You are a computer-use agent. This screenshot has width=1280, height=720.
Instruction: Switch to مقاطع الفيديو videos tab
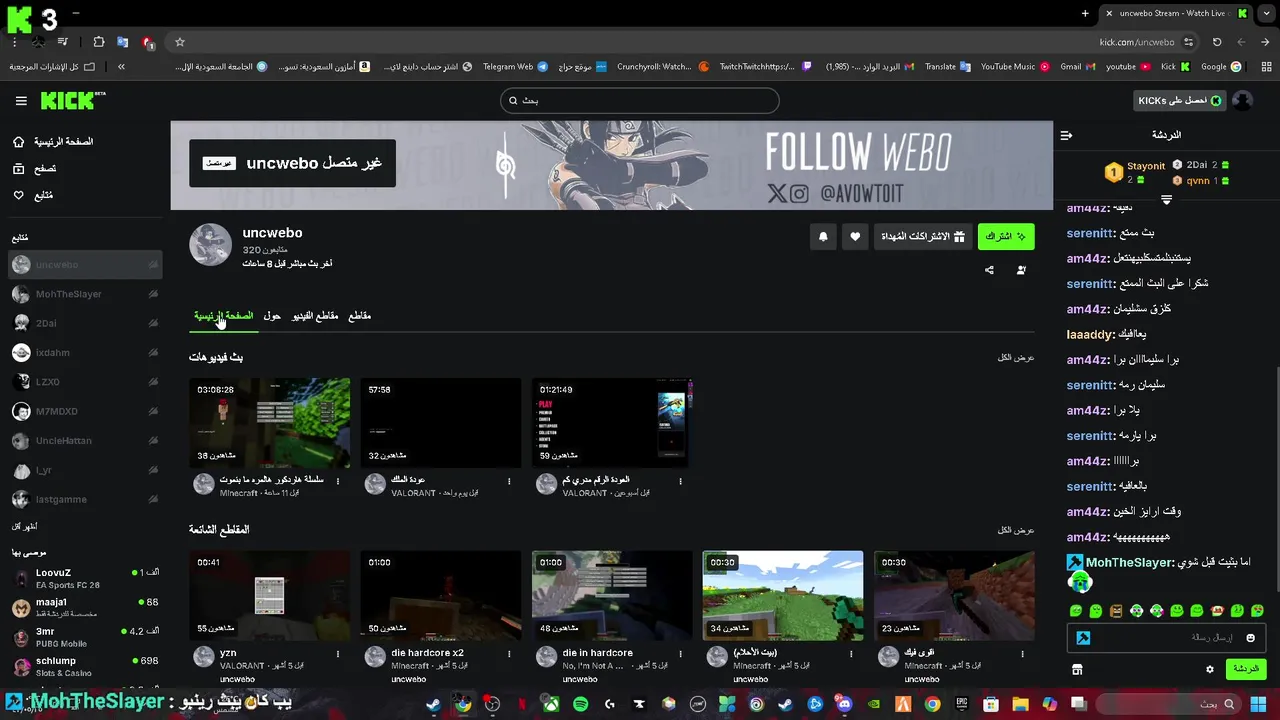(315, 316)
